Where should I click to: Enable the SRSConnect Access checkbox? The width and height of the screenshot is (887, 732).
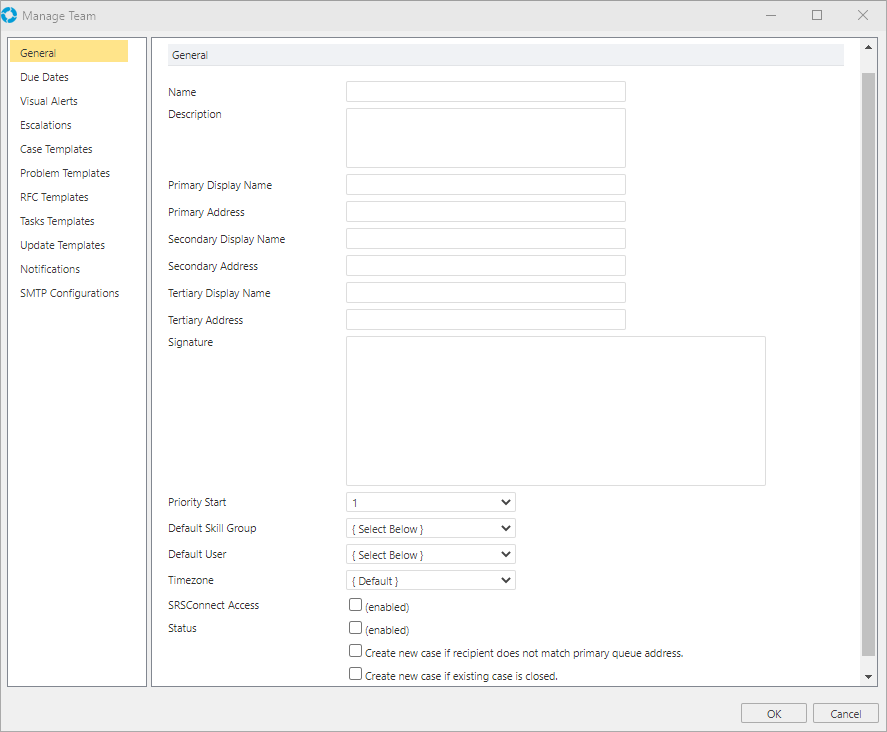[355, 605]
